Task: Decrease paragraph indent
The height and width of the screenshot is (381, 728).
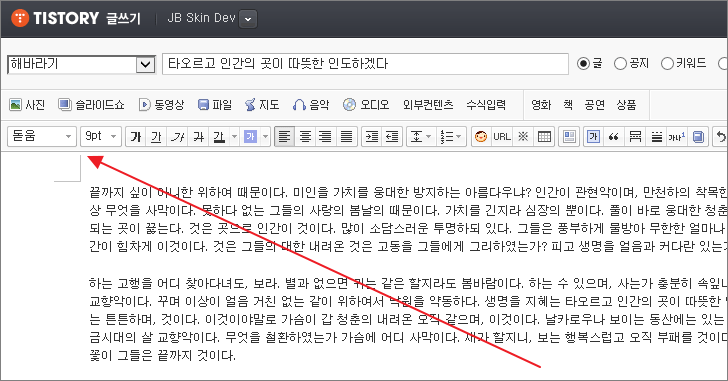Action: (x=392, y=137)
